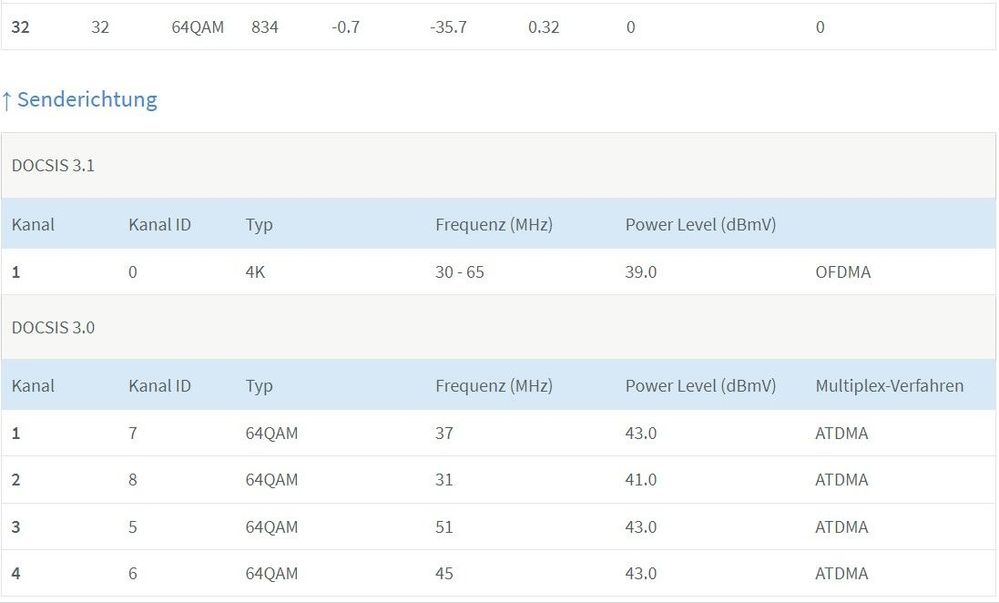The width and height of the screenshot is (999, 603).
Task: Select the DOCSIS 3.1 section header
Action: click(498, 166)
